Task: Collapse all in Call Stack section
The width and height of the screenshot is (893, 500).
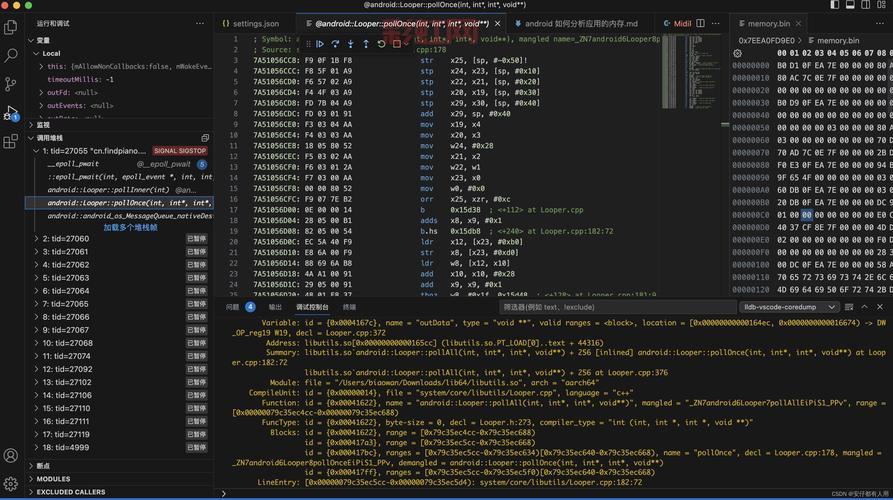Action: [205, 138]
